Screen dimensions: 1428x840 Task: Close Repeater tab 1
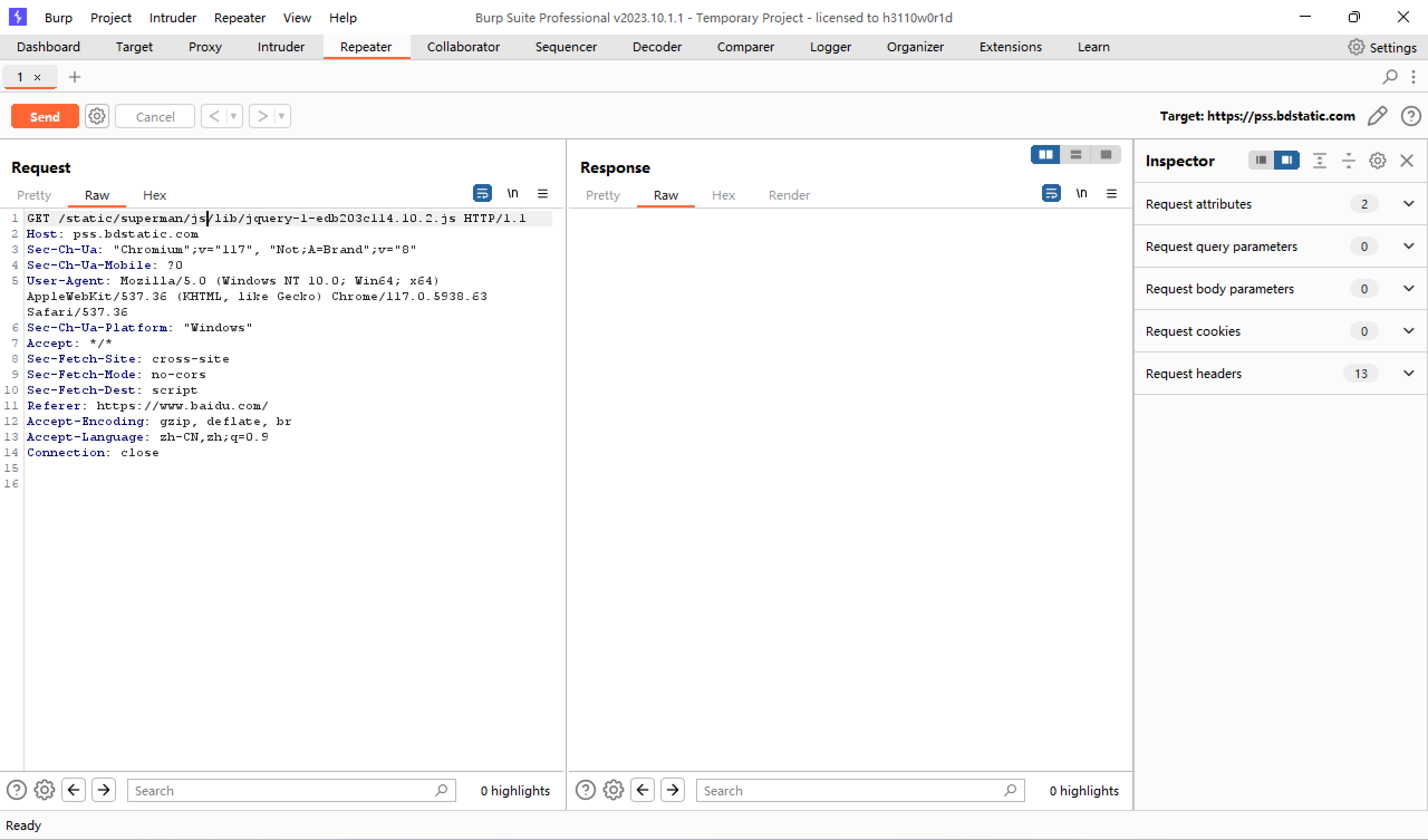click(37, 77)
